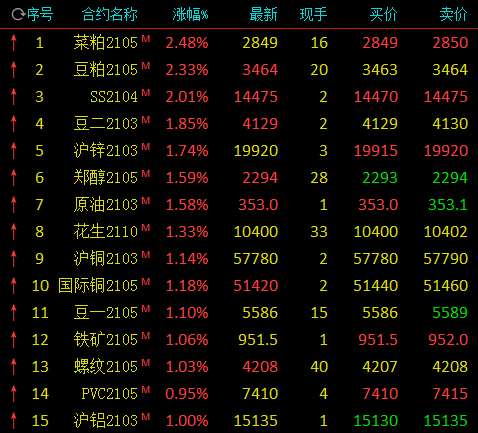Image resolution: width=478 pixels, height=433 pixels.
Task: Click the 2.33% change value
Action: click(187, 70)
